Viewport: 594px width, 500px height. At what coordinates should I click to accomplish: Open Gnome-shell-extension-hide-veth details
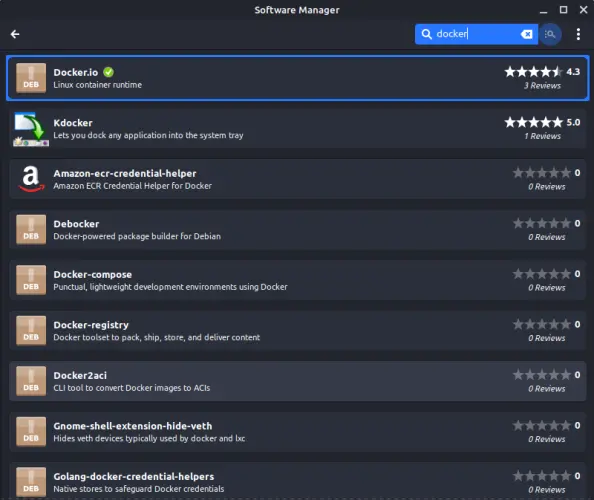tap(297, 432)
